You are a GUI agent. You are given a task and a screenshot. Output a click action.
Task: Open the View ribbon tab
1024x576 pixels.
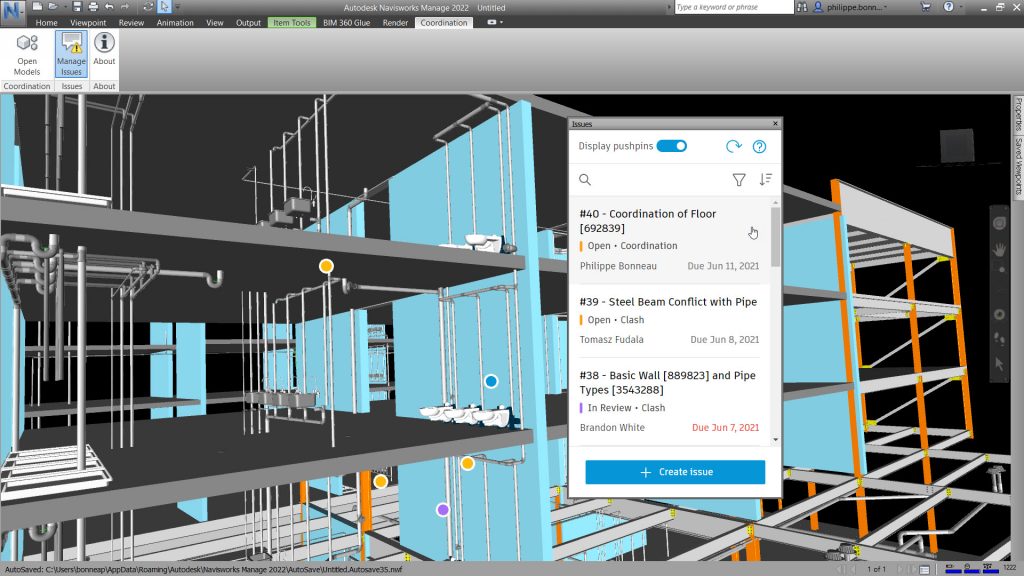pos(215,23)
